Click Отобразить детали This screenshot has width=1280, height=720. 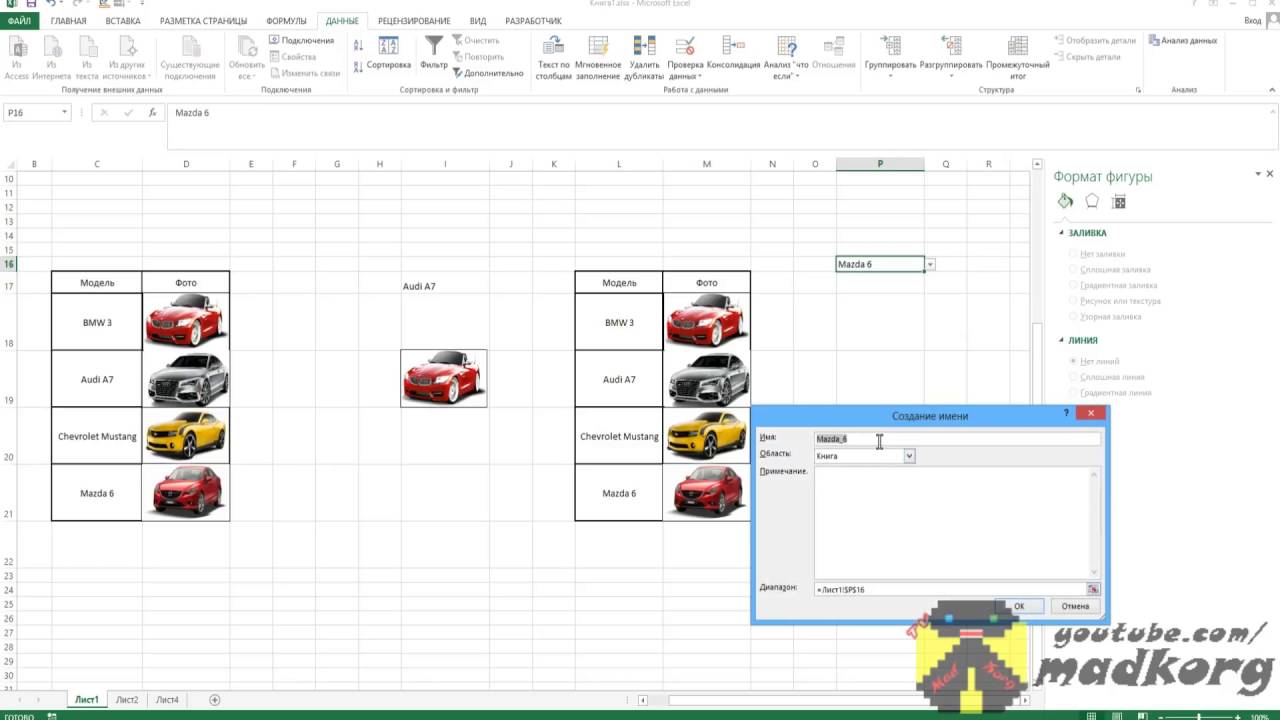point(1094,40)
